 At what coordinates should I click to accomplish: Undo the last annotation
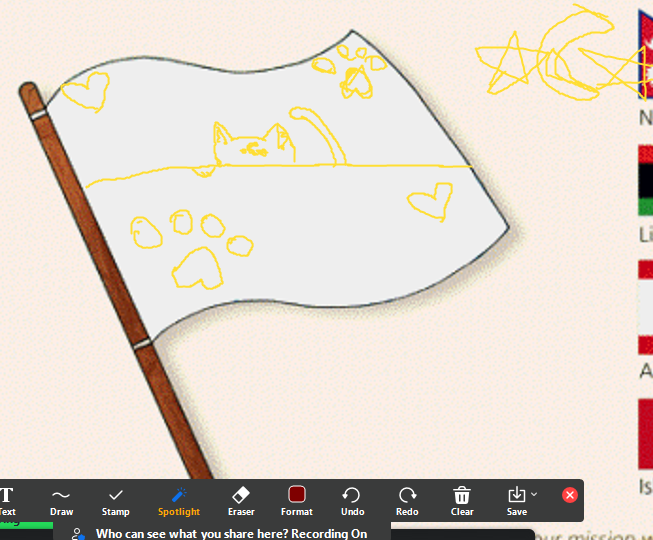pos(352,499)
